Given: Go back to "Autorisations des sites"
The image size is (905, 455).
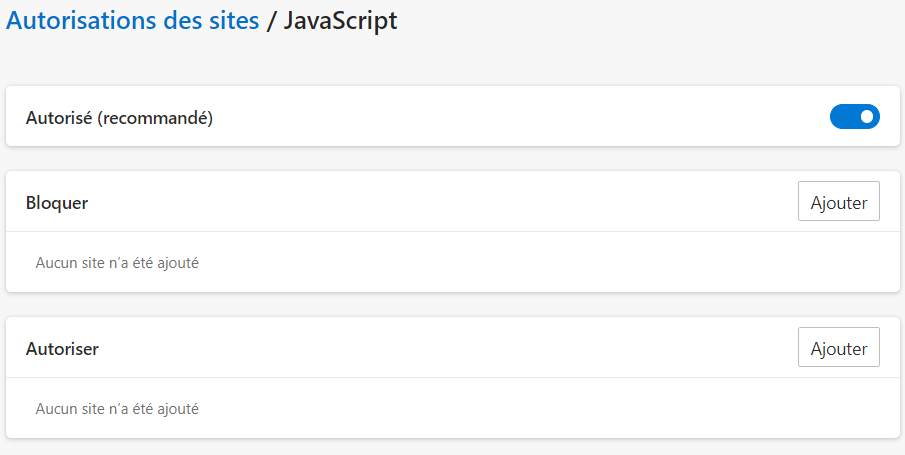Looking at the screenshot, I should [x=133, y=21].
